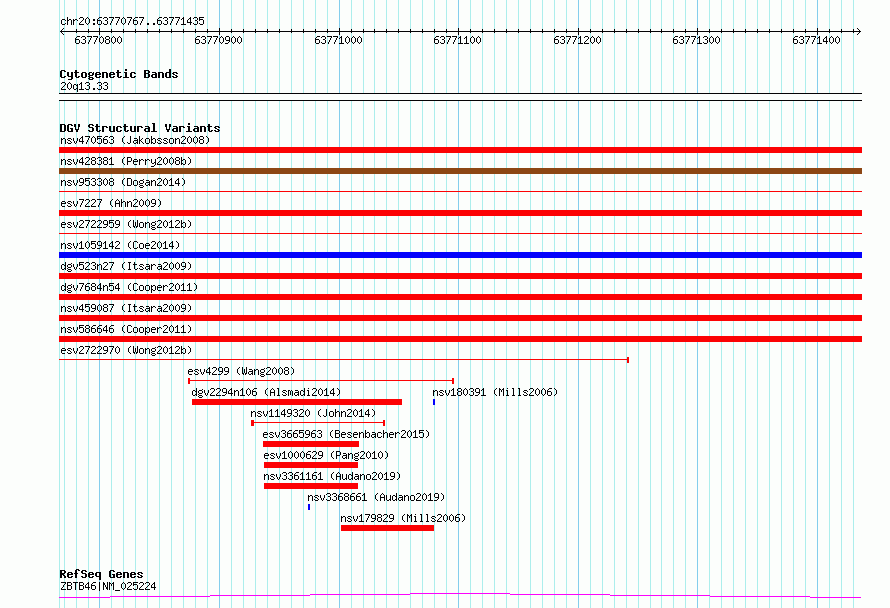Select the thick red esv7227 bar
Image resolution: width=890 pixels, height=608 pixels.
[x=460, y=213]
